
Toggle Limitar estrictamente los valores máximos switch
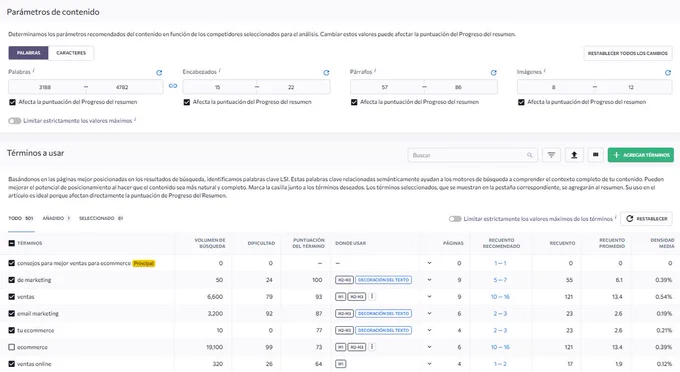[x=15, y=121]
